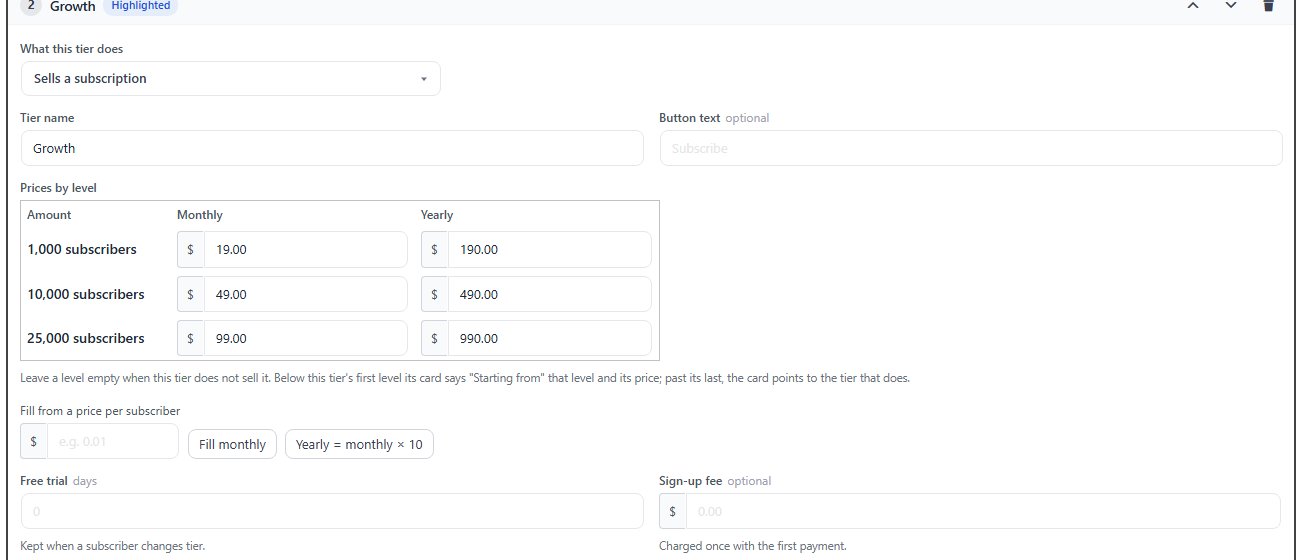
Task: Open the 'Sells a subscription' dropdown
Action: [x=231, y=79]
